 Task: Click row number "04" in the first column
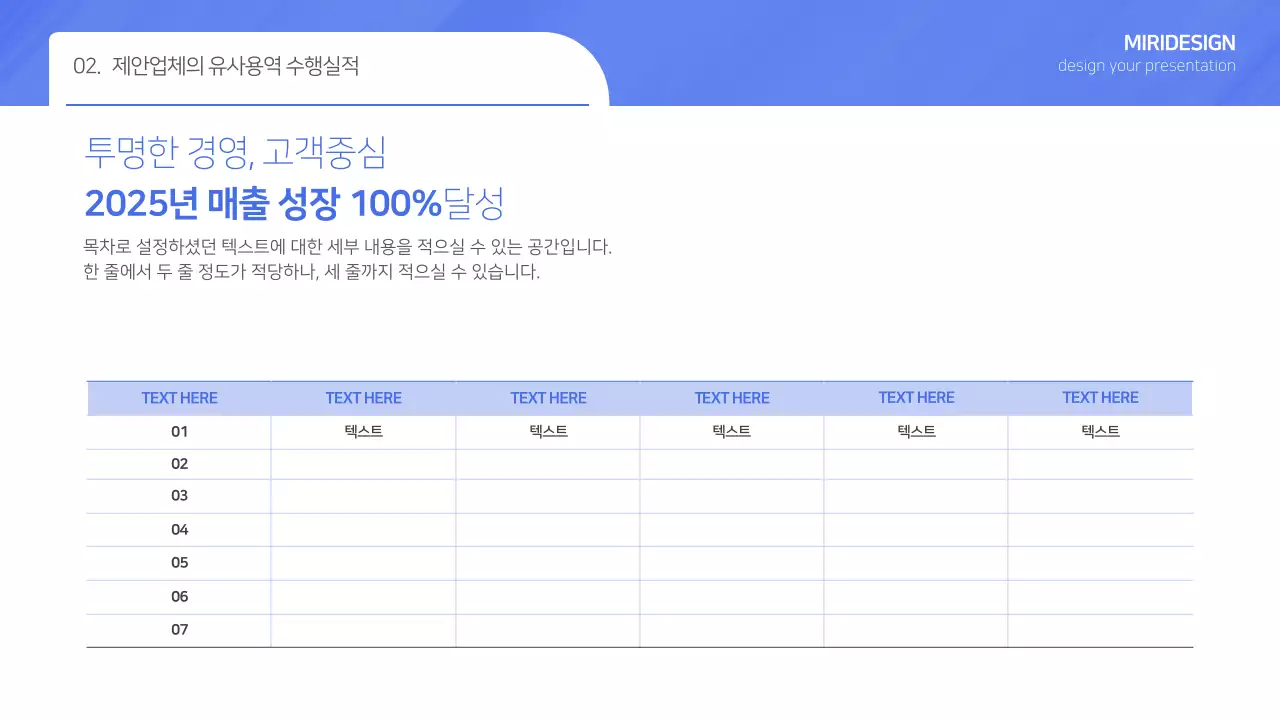click(x=179, y=529)
